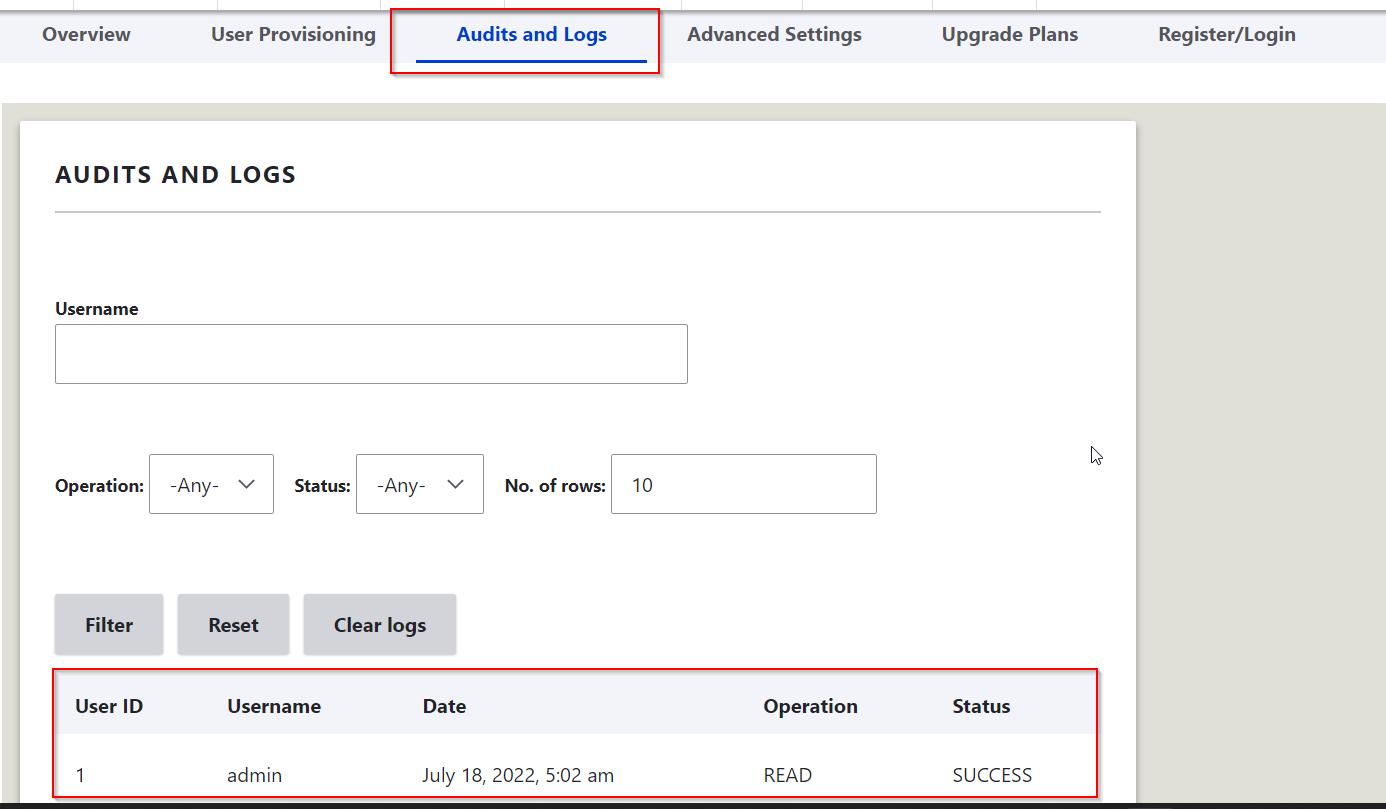The height and width of the screenshot is (809, 1386).
Task: Click the Reset button
Action: (233, 624)
